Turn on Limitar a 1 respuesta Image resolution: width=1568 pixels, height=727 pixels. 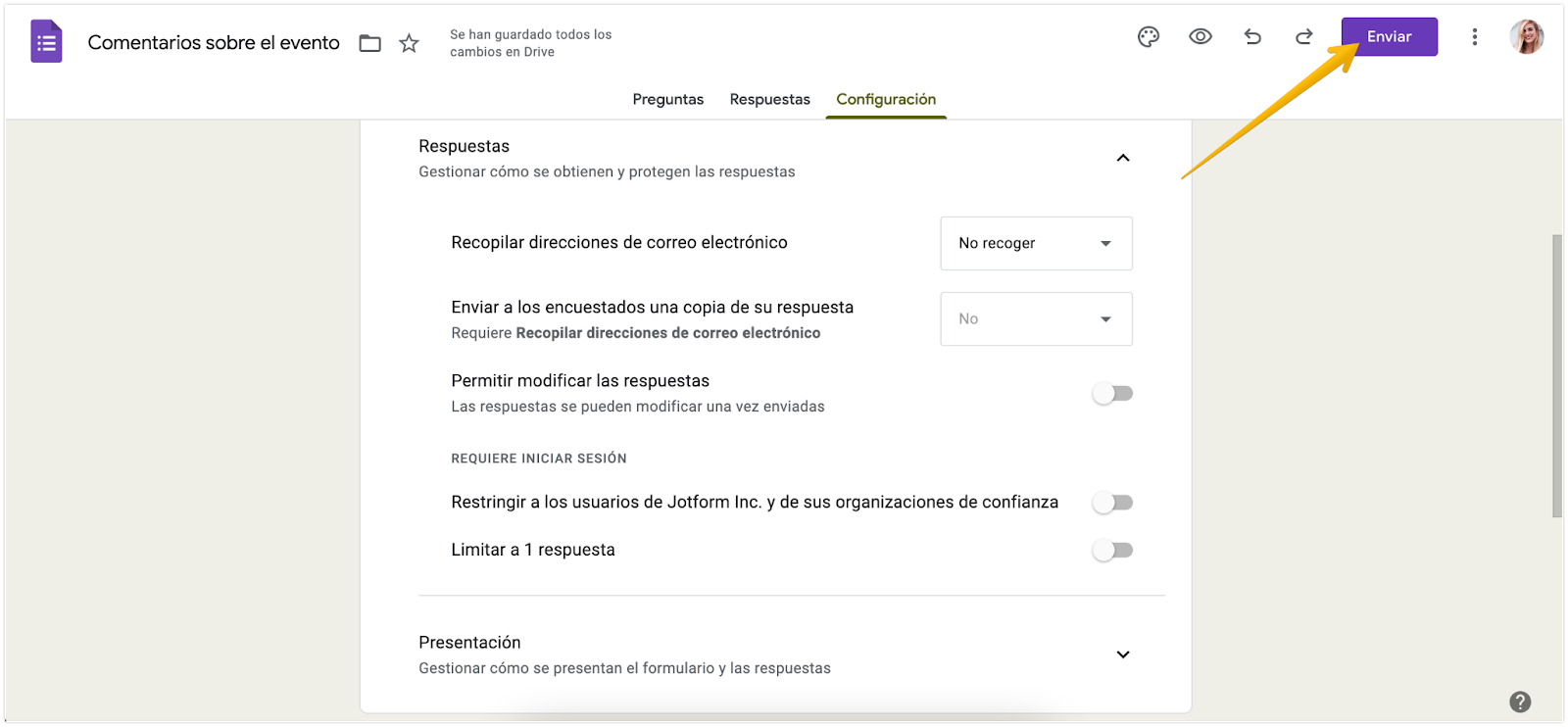[1112, 551]
